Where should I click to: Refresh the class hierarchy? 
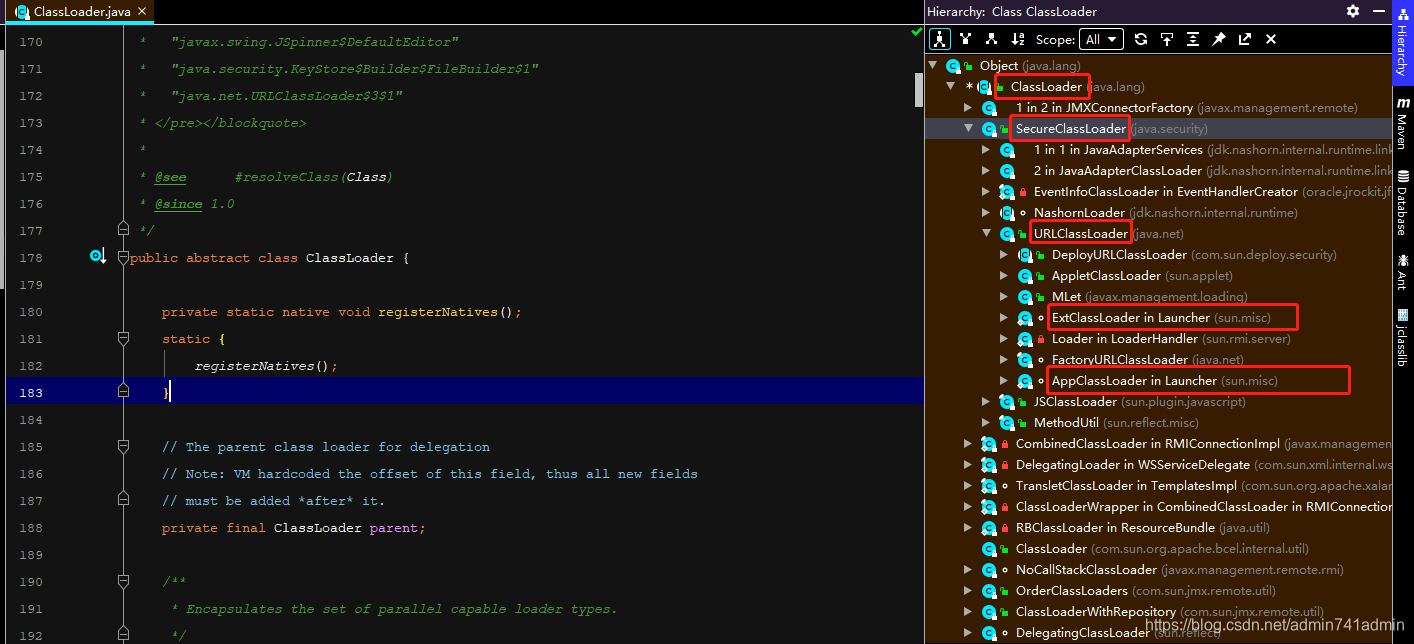click(x=1141, y=39)
